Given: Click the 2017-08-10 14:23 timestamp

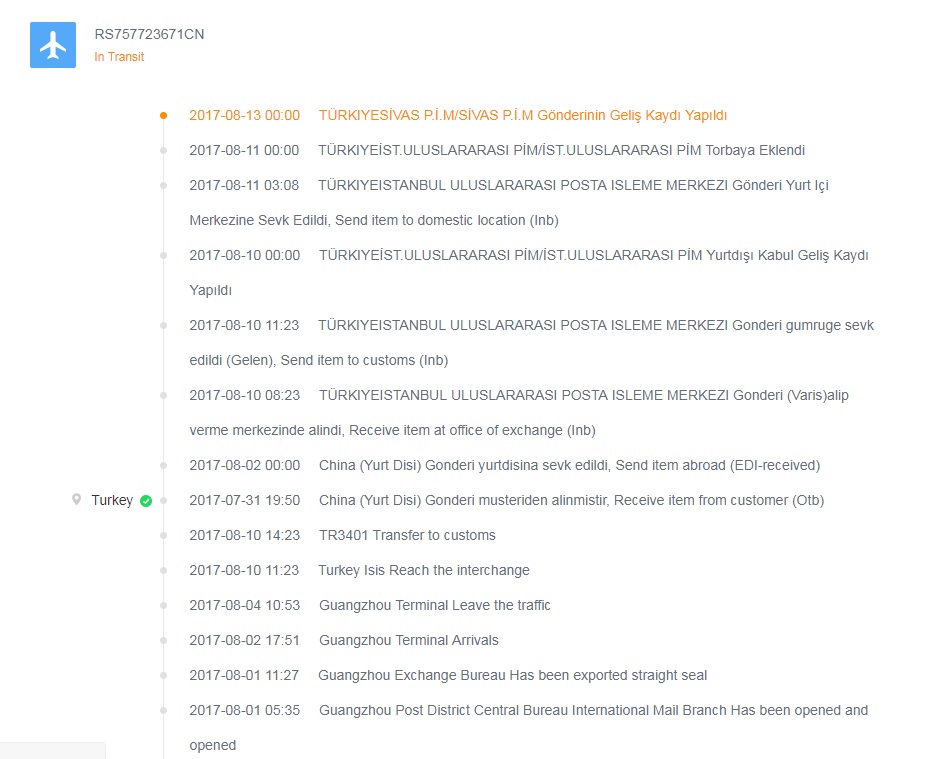Looking at the screenshot, I should click(x=244, y=535).
